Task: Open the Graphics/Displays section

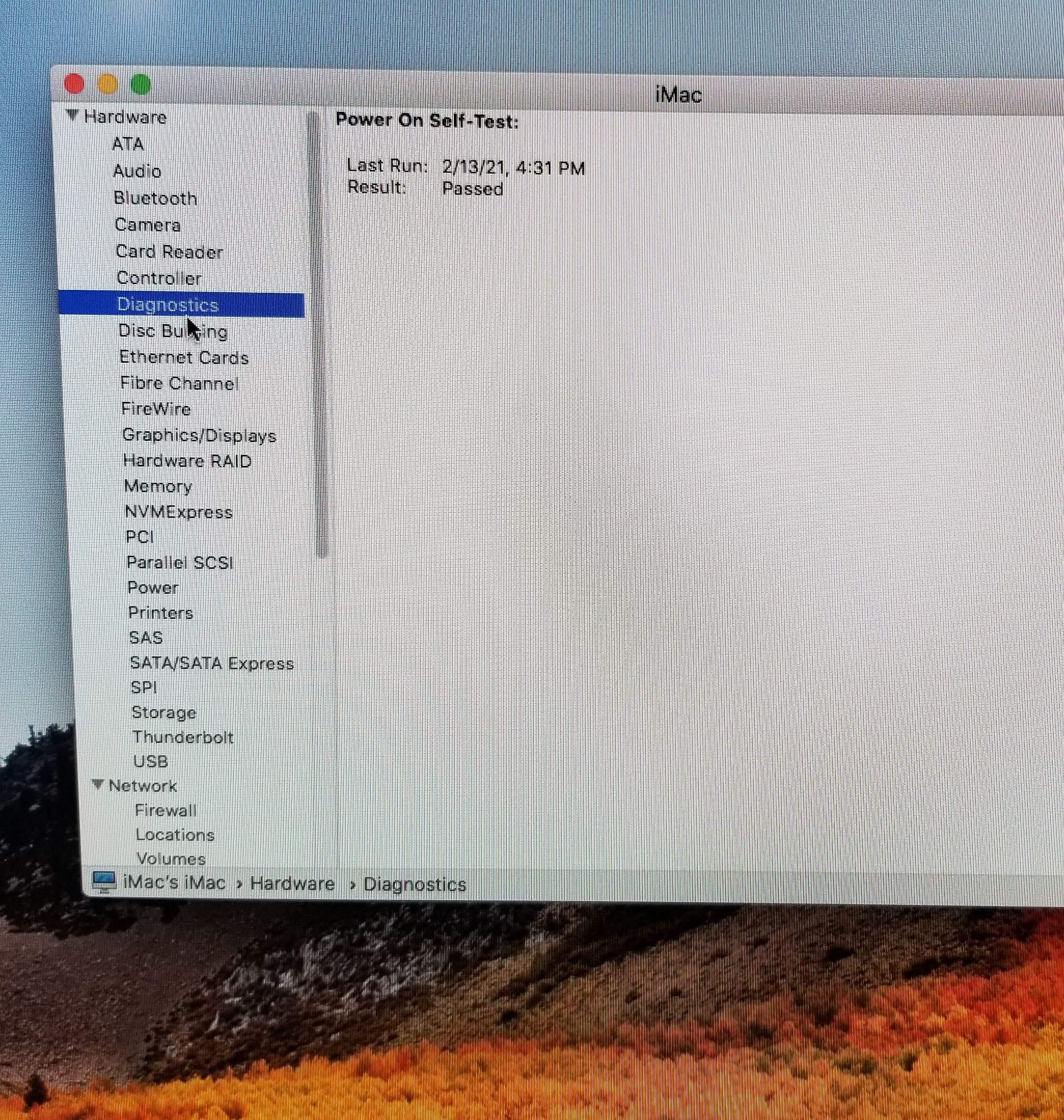Action: [x=199, y=436]
